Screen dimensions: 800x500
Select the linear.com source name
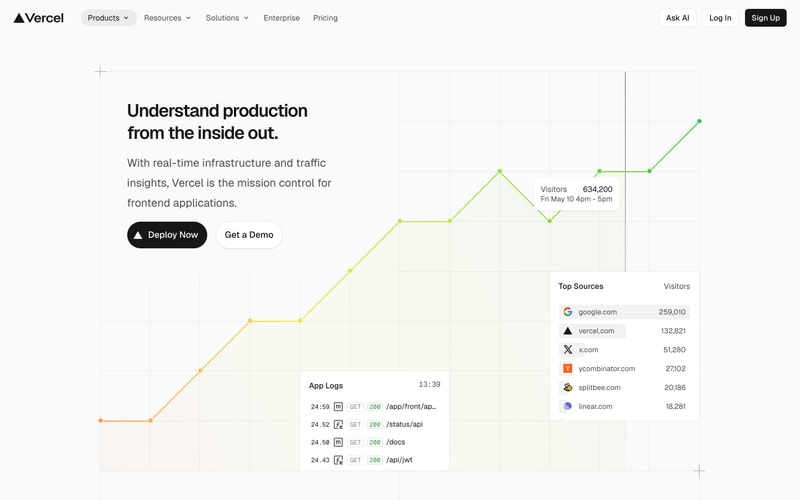click(595, 406)
